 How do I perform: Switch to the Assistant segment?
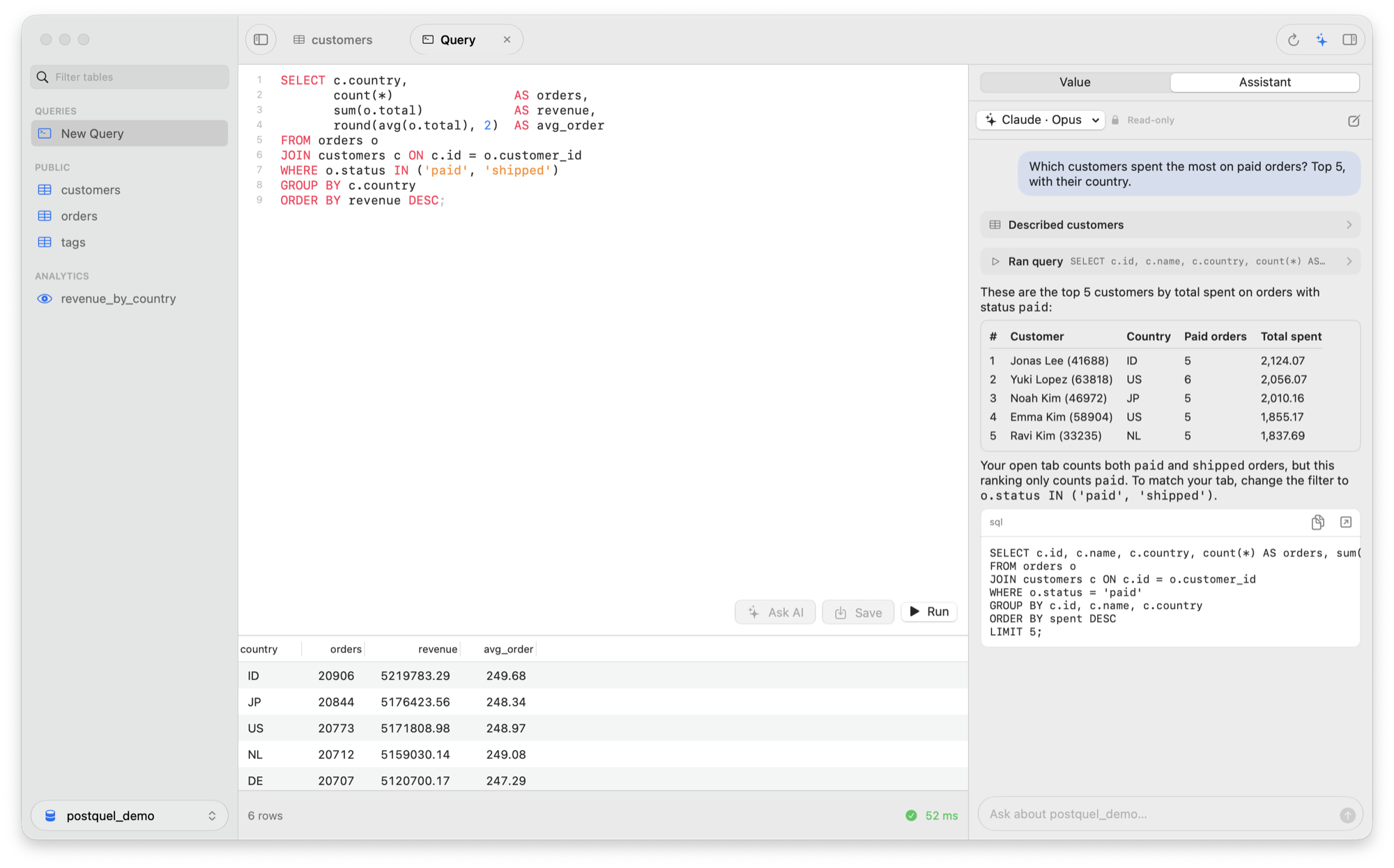1264,82
